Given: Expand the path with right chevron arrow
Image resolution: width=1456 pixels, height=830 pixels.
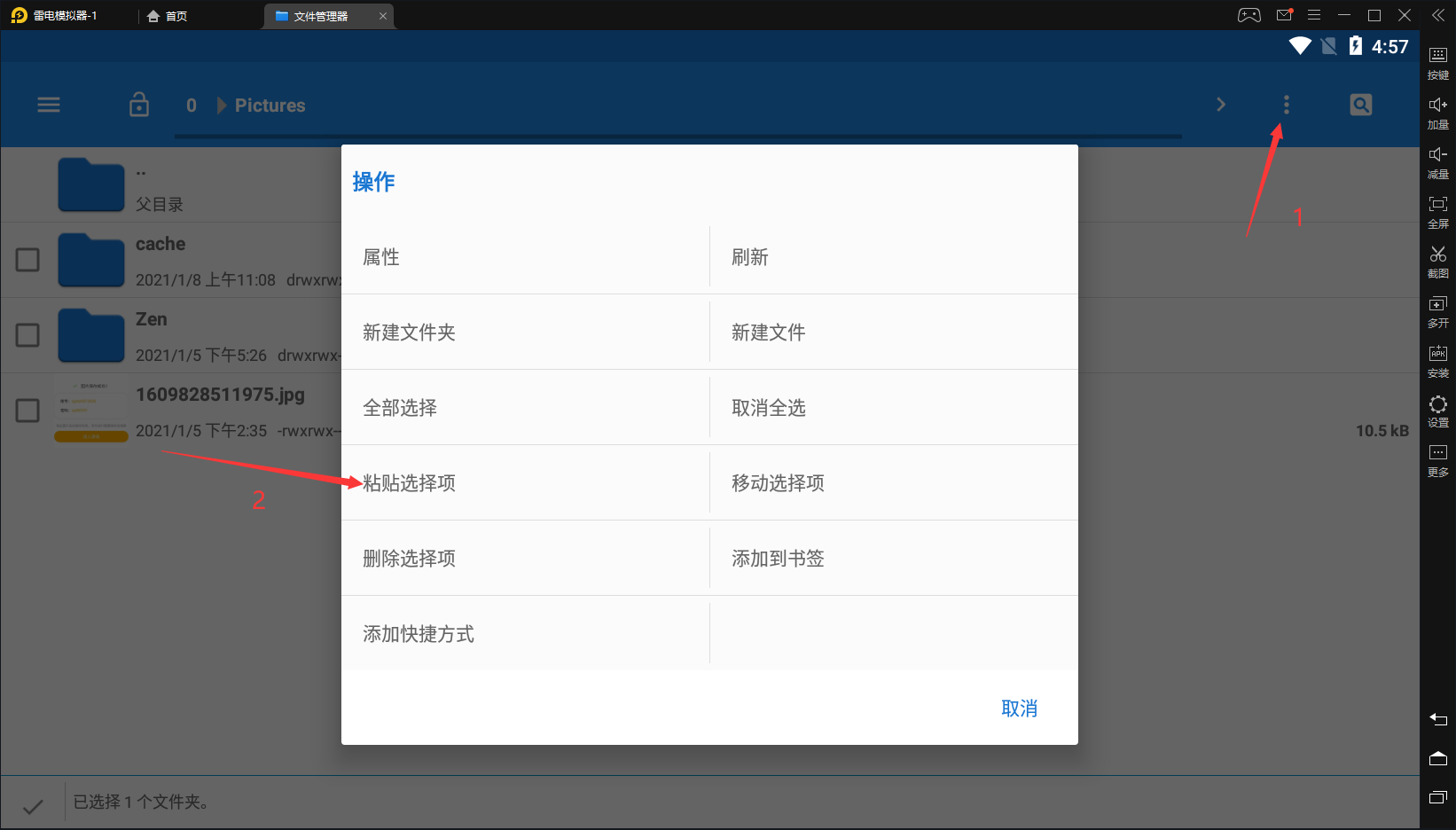Looking at the screenshot, I should point(1221,105).
